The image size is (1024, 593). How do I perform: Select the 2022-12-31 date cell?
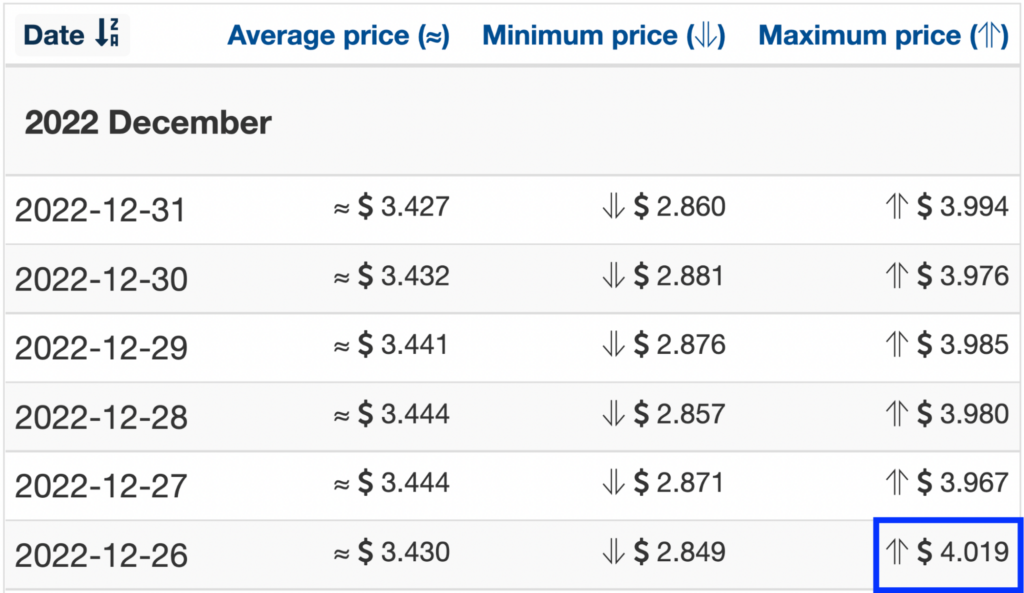pos(100,210)
